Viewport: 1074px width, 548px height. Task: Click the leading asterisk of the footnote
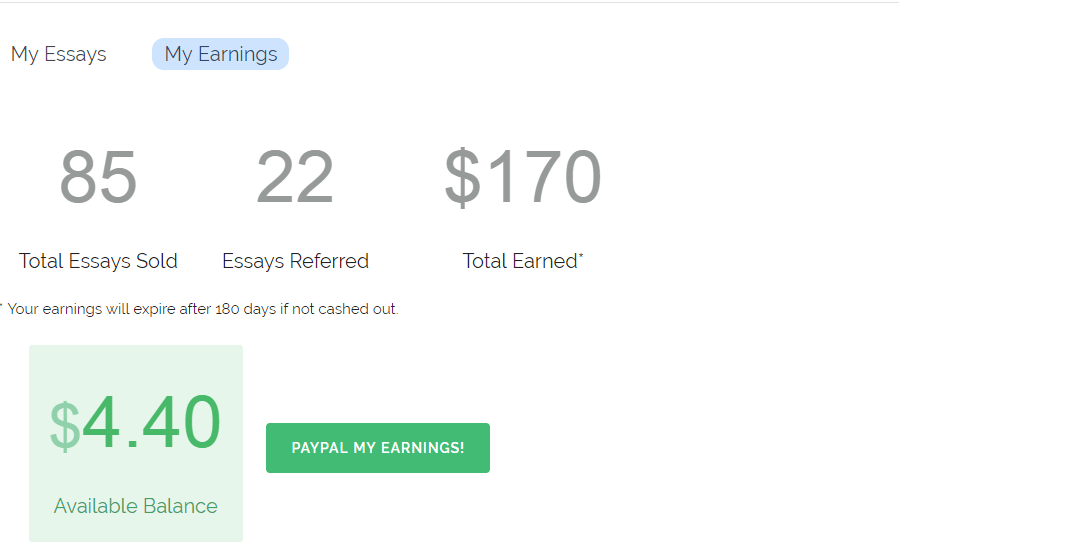tap(2, 307)
